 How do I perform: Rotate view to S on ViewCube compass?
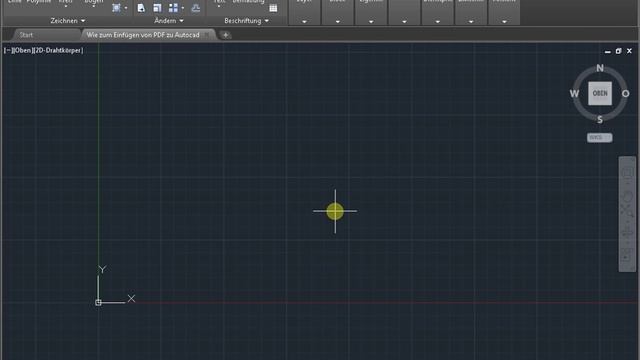click(x=600, y=120)
